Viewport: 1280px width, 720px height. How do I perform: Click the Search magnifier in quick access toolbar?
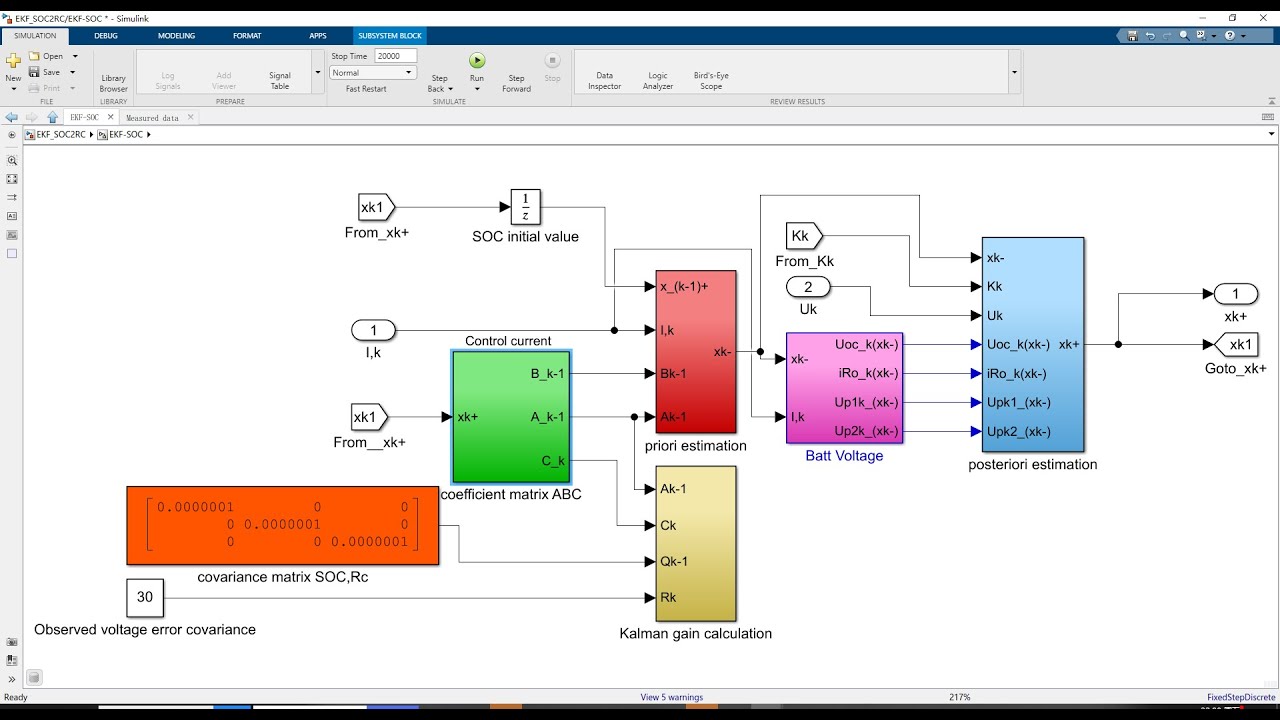(1184, 35)
